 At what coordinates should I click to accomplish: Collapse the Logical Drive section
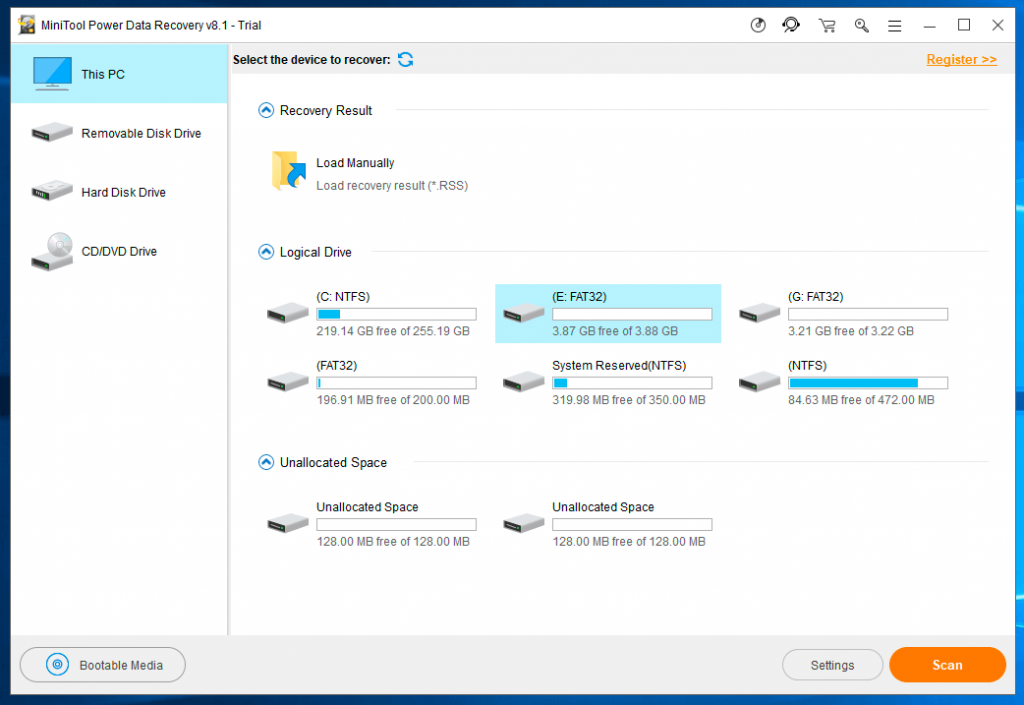click(x=266, y=252)
